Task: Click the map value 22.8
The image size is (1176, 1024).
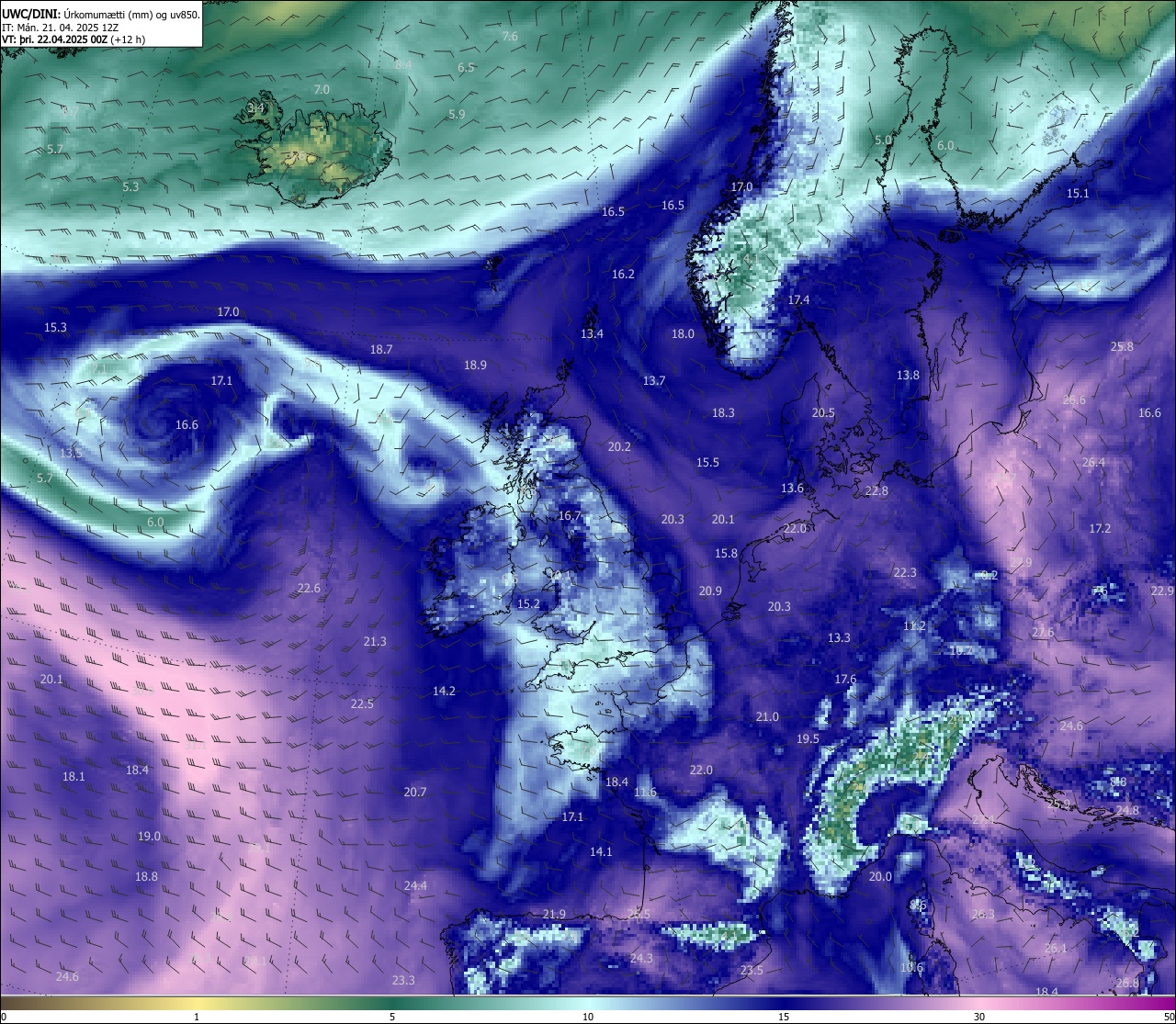Action: point(876,490)
